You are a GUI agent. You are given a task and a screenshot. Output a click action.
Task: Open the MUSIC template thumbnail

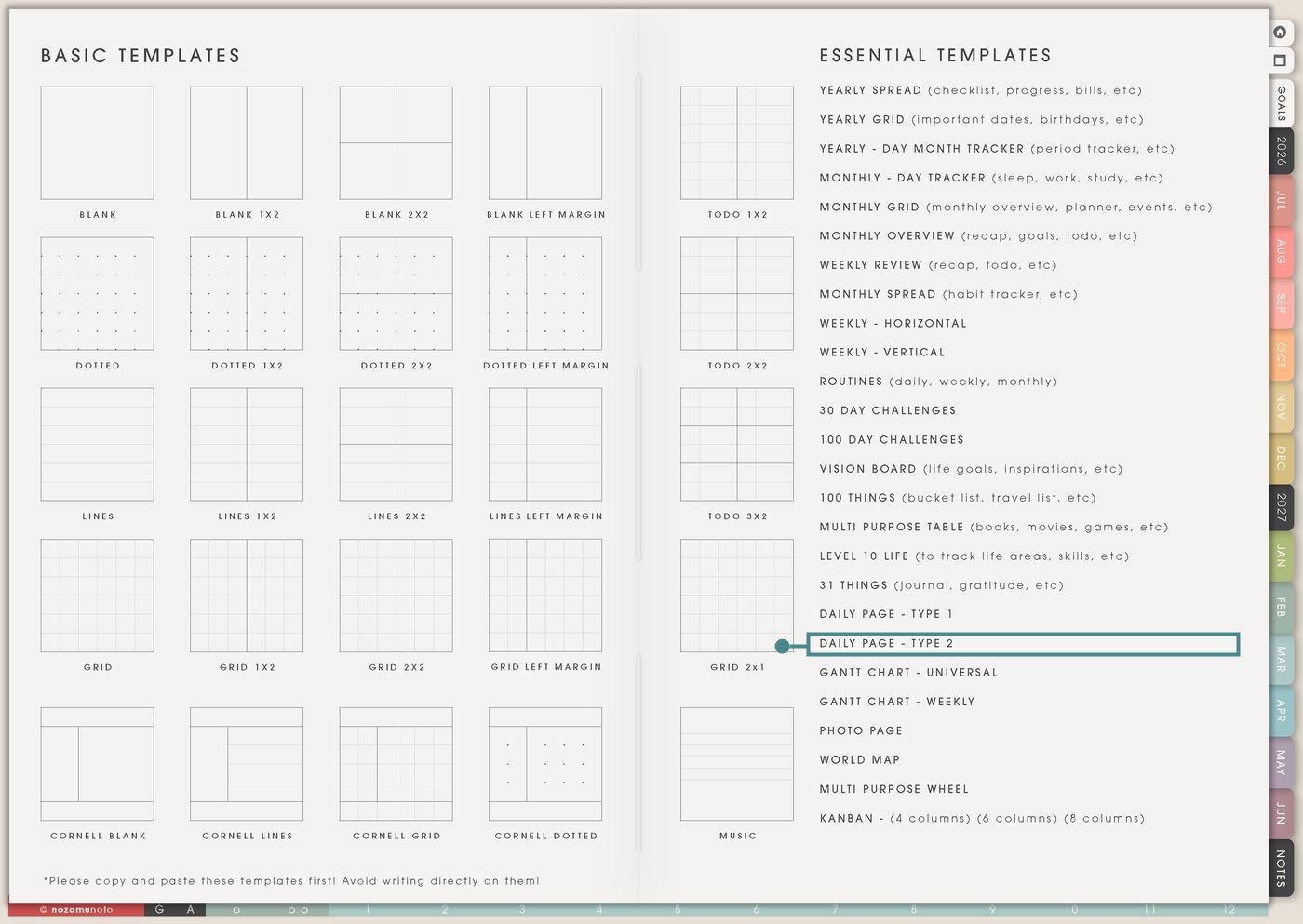coord(737,764)
